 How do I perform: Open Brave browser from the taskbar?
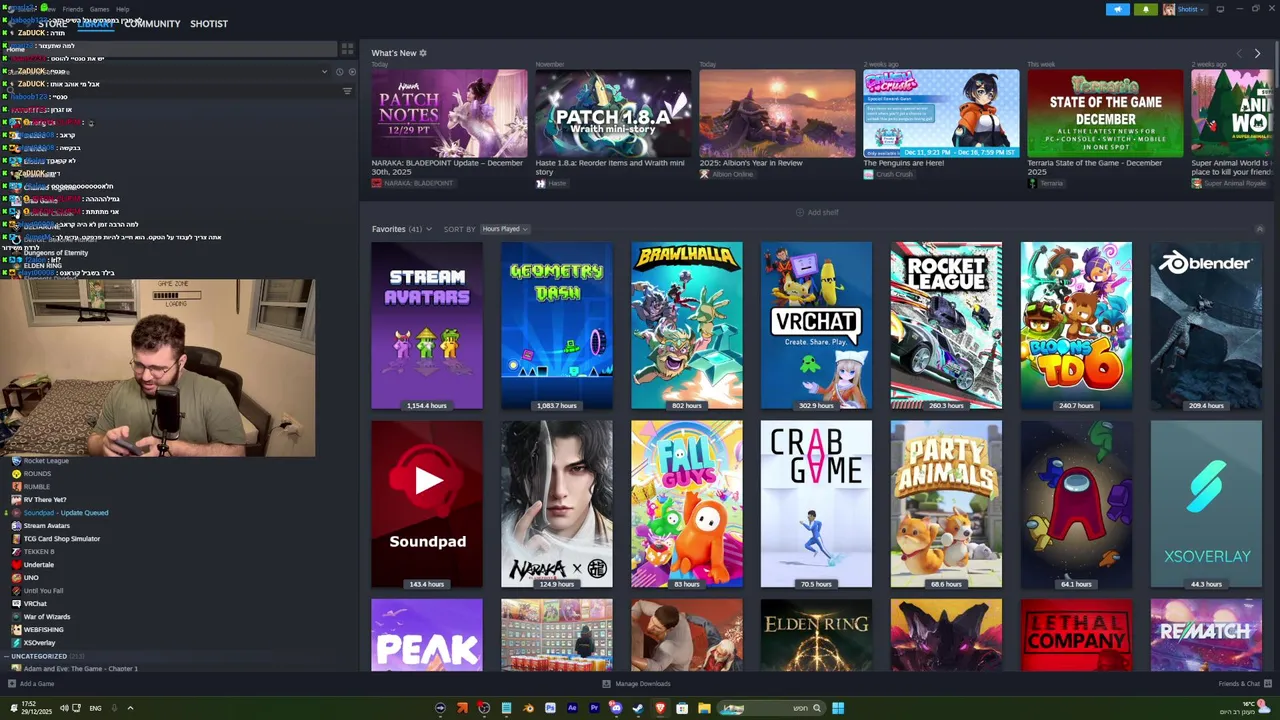pos(660,708)
